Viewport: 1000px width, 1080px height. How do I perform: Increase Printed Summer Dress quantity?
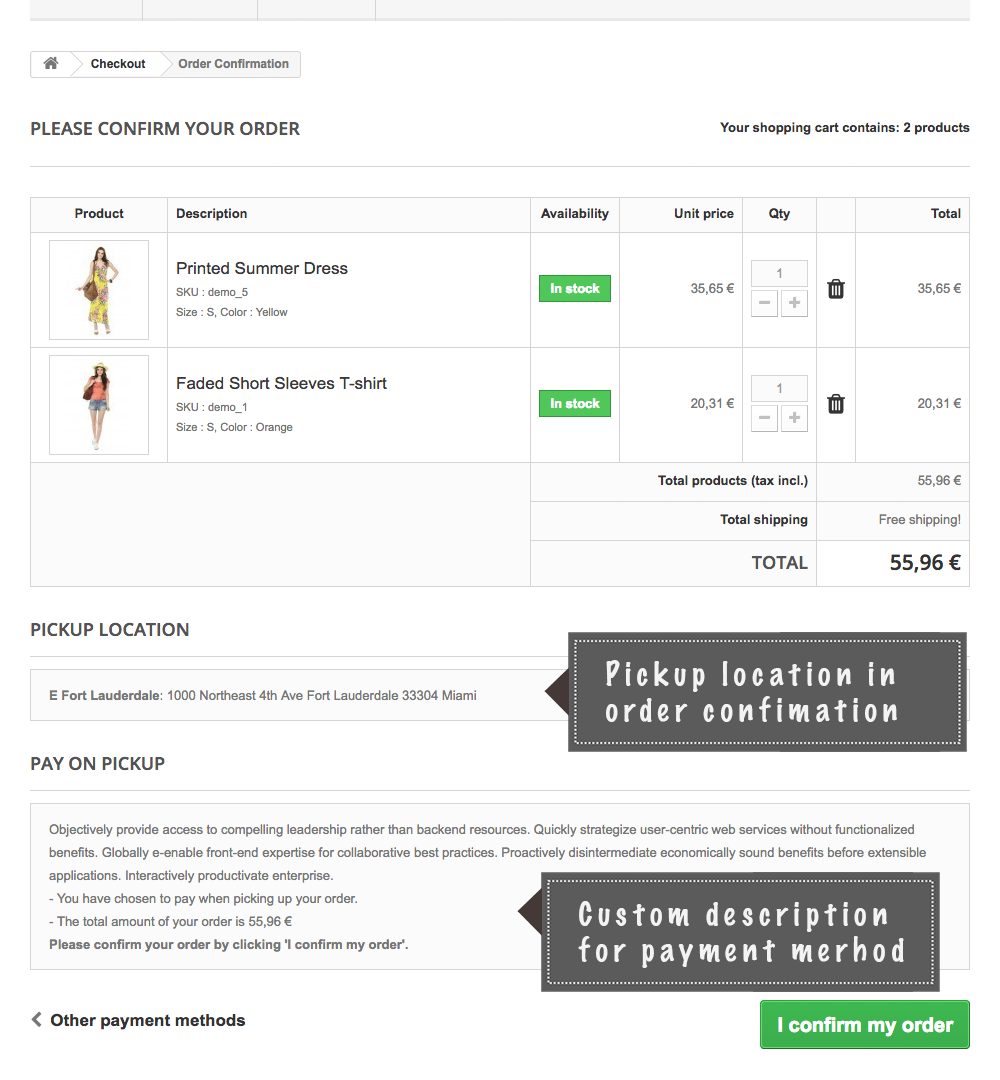click(x=794, y=303)
